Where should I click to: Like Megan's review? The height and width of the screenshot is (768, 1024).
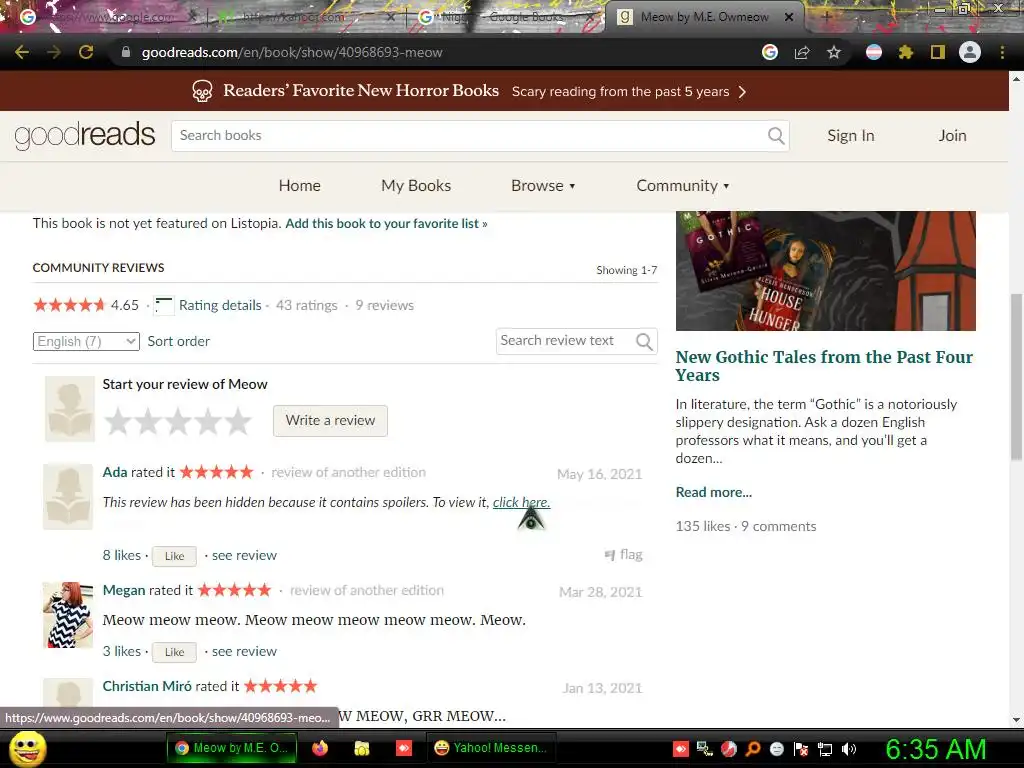[174, 652]
